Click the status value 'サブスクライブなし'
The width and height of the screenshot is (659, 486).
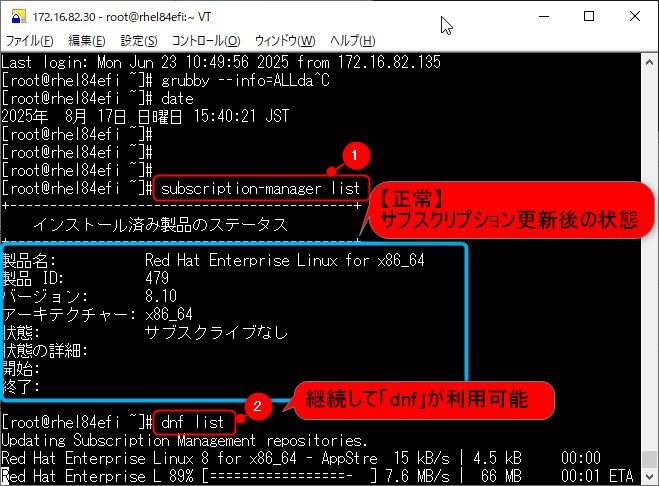click(216, 332)
